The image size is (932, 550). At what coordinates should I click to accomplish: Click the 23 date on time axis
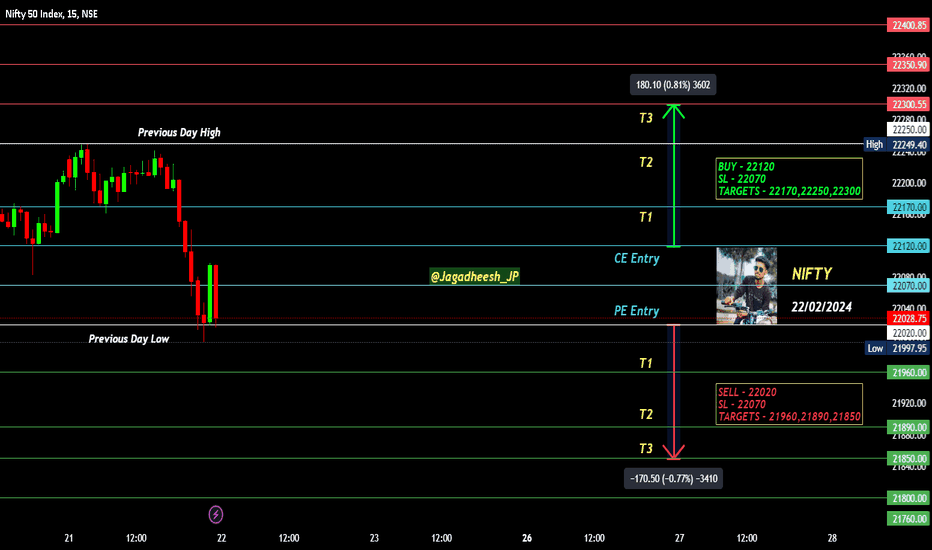(x=374, y=538)
